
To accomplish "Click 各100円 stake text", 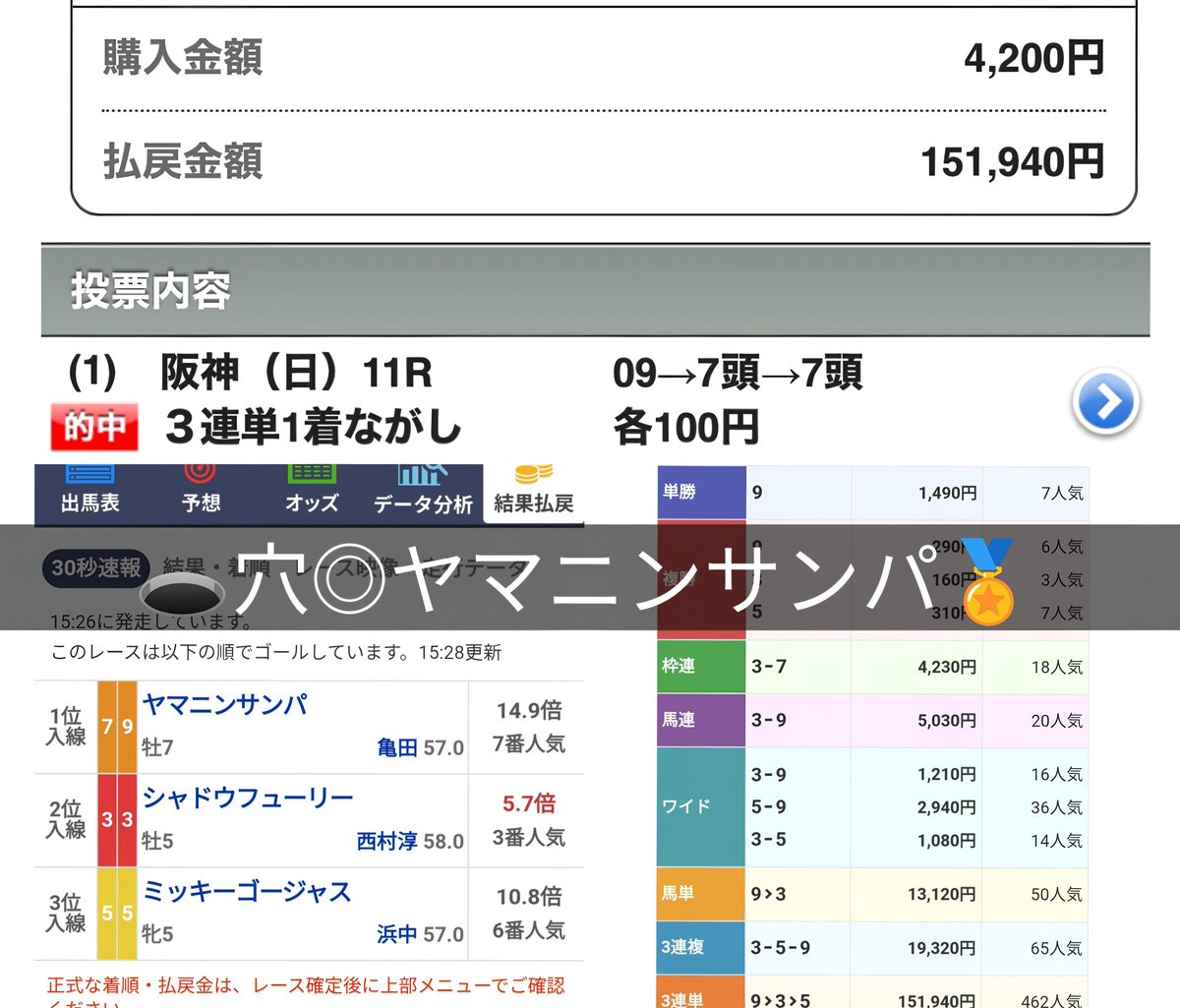I will tap(685, 427).
